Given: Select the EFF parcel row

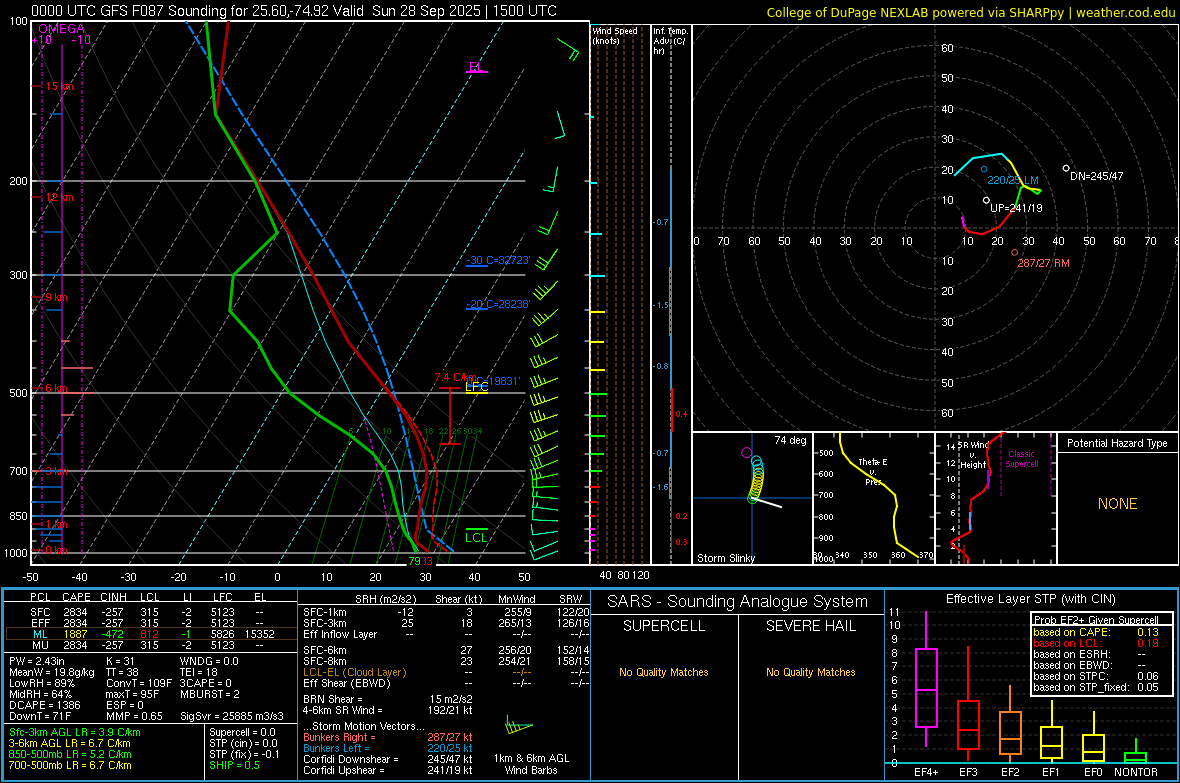Looking at the screenshot, I should click(151, 623).
